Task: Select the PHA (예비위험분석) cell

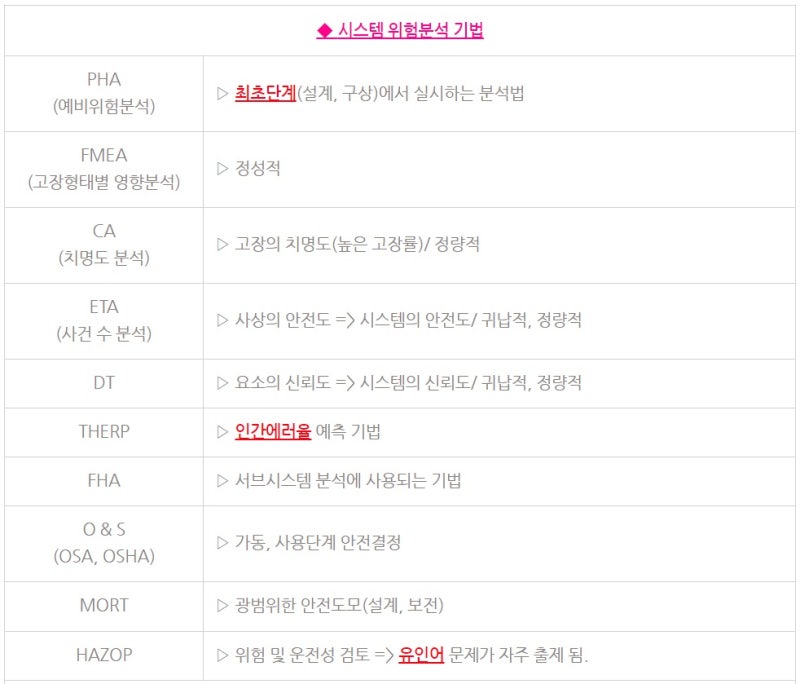Action: point(104,93)
